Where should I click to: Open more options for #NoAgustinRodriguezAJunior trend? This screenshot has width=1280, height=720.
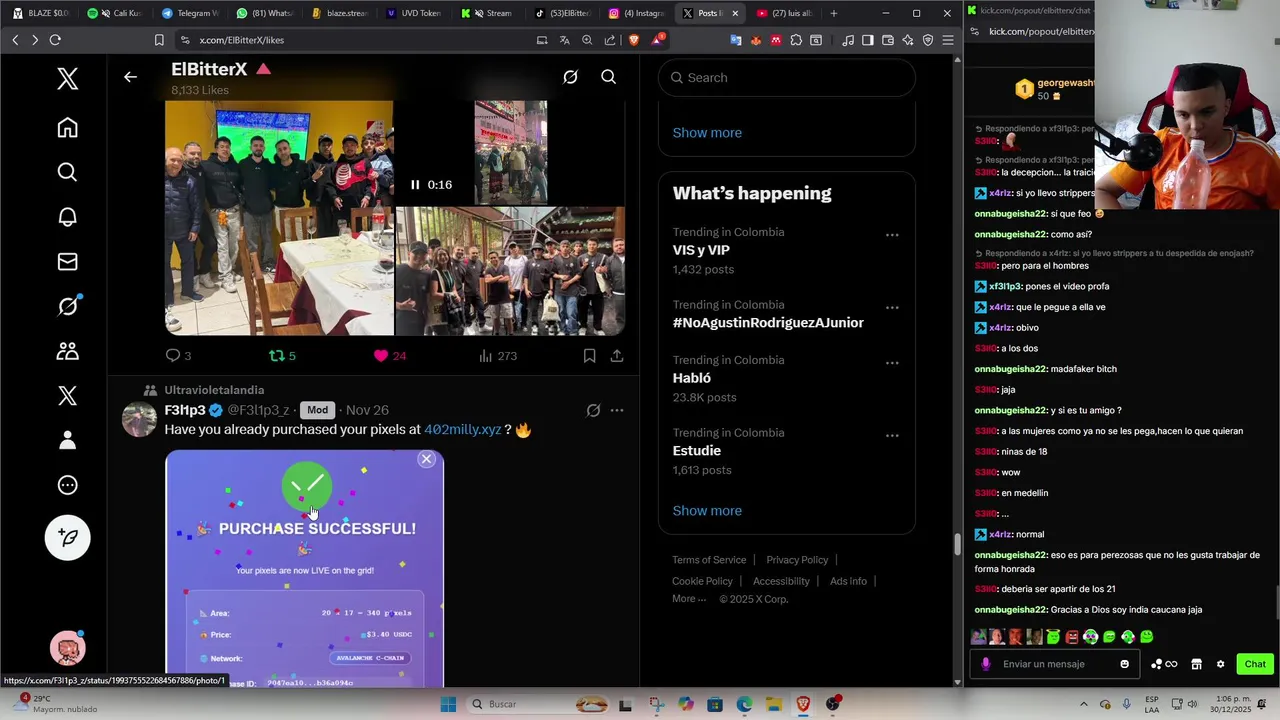[x=892, y=308]
